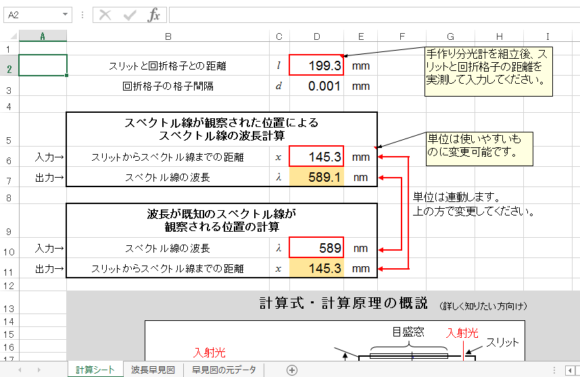The image size is (580, 377).
Task: Switch to the 波長早見図 sheet tab
Action: click(x=153, y=370)
